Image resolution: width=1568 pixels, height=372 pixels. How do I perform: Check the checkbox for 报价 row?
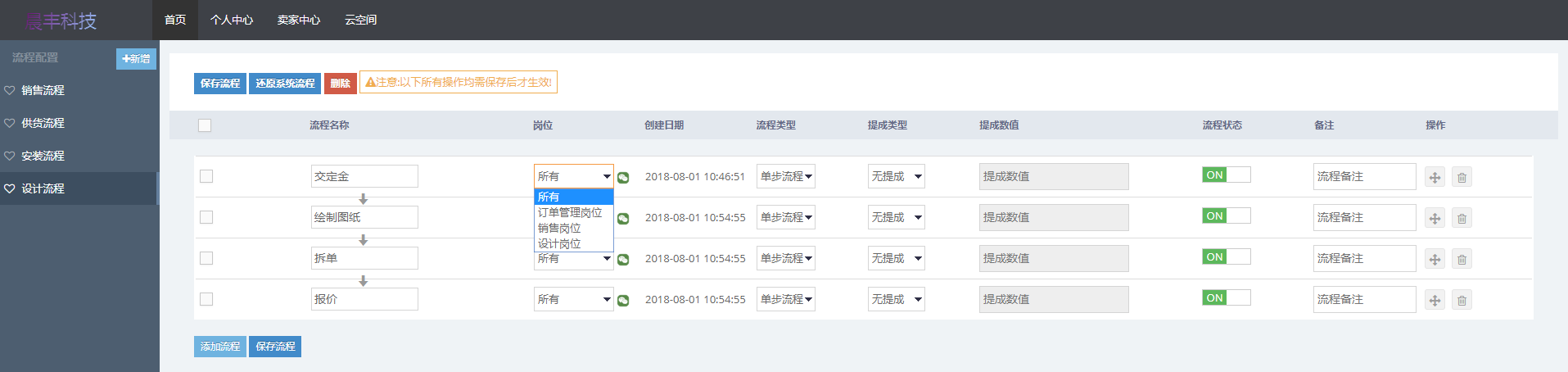pos(206,299)
